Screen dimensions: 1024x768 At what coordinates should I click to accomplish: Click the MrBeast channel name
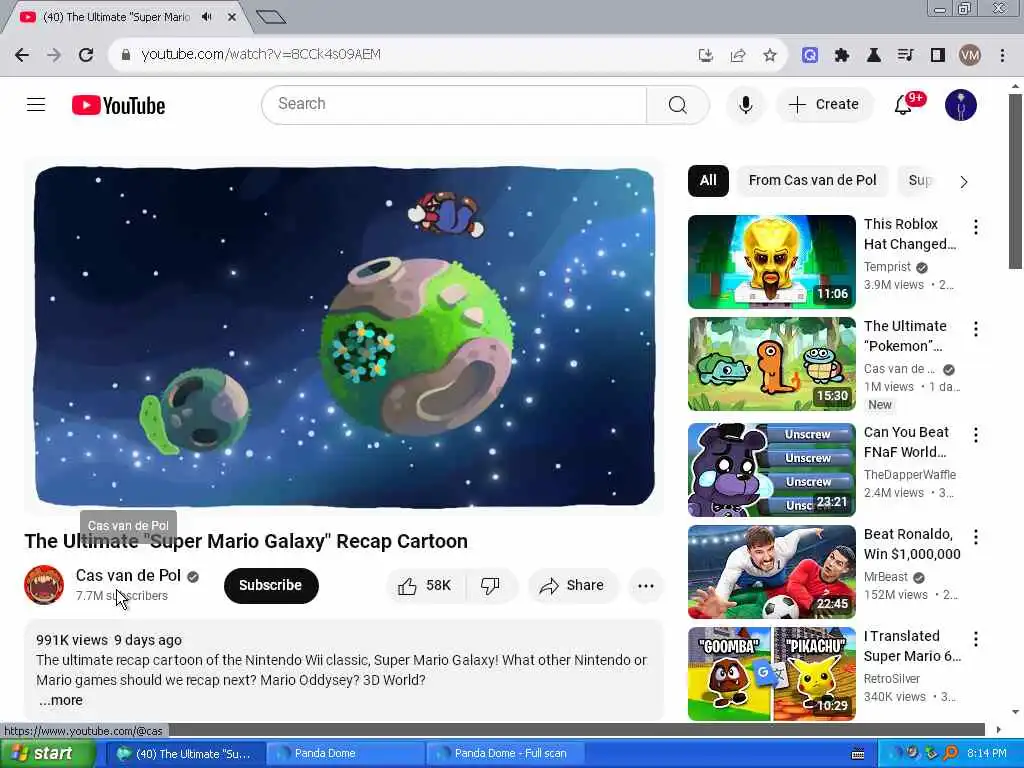click(x=886, y=577)
